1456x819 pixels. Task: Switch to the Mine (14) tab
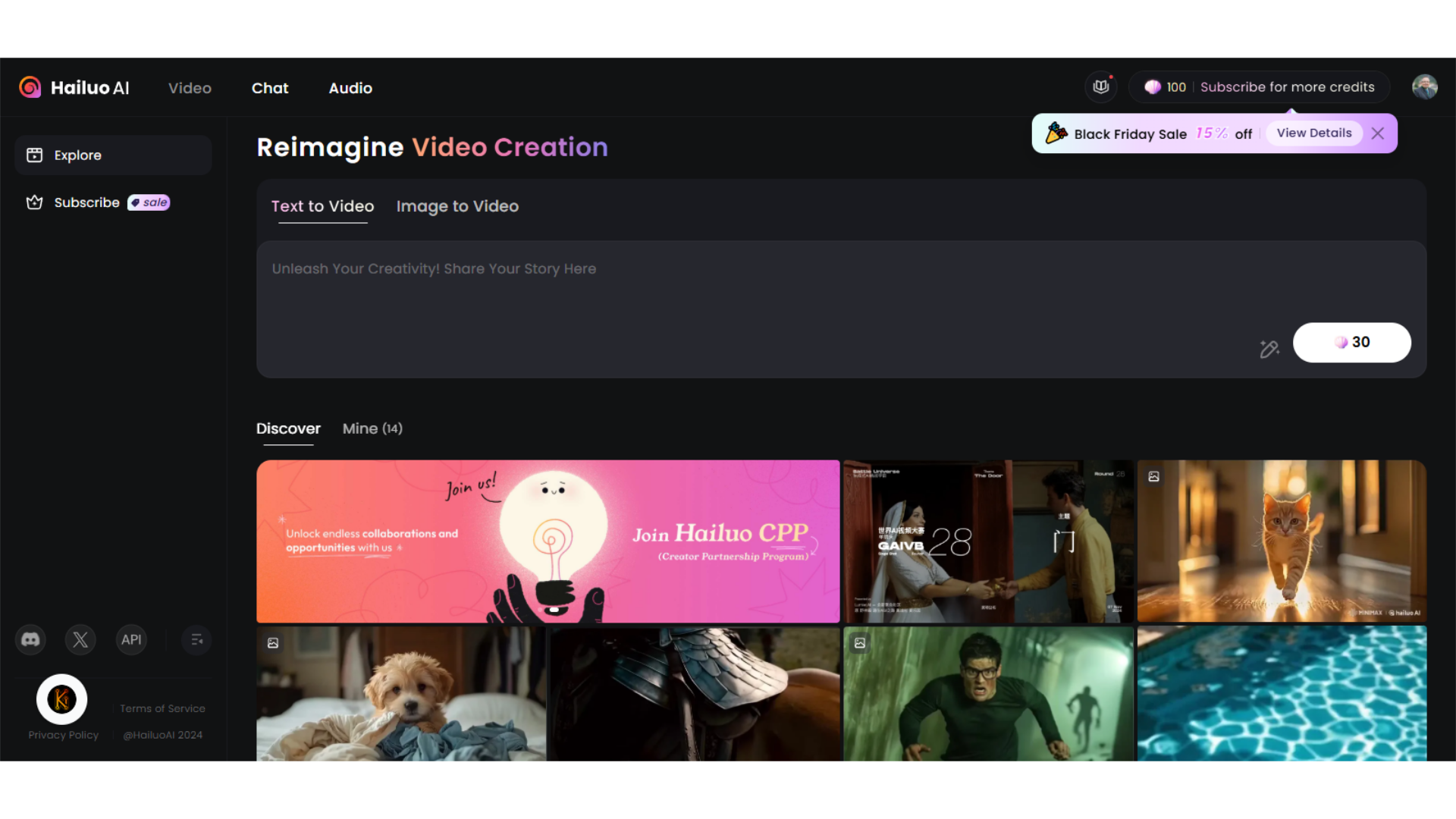pos(372,428)
